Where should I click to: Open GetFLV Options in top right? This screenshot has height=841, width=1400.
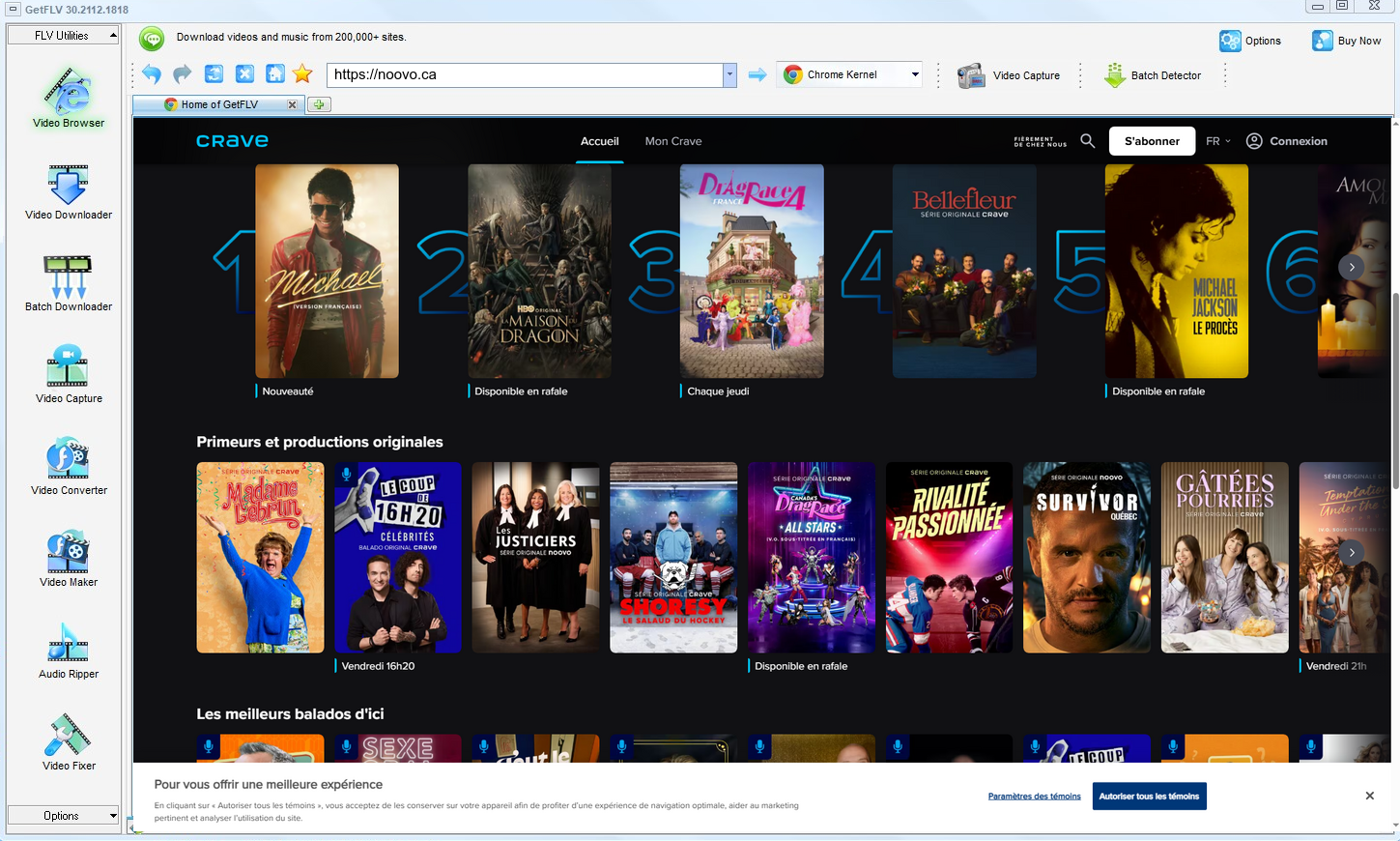tap(1250, 41)
